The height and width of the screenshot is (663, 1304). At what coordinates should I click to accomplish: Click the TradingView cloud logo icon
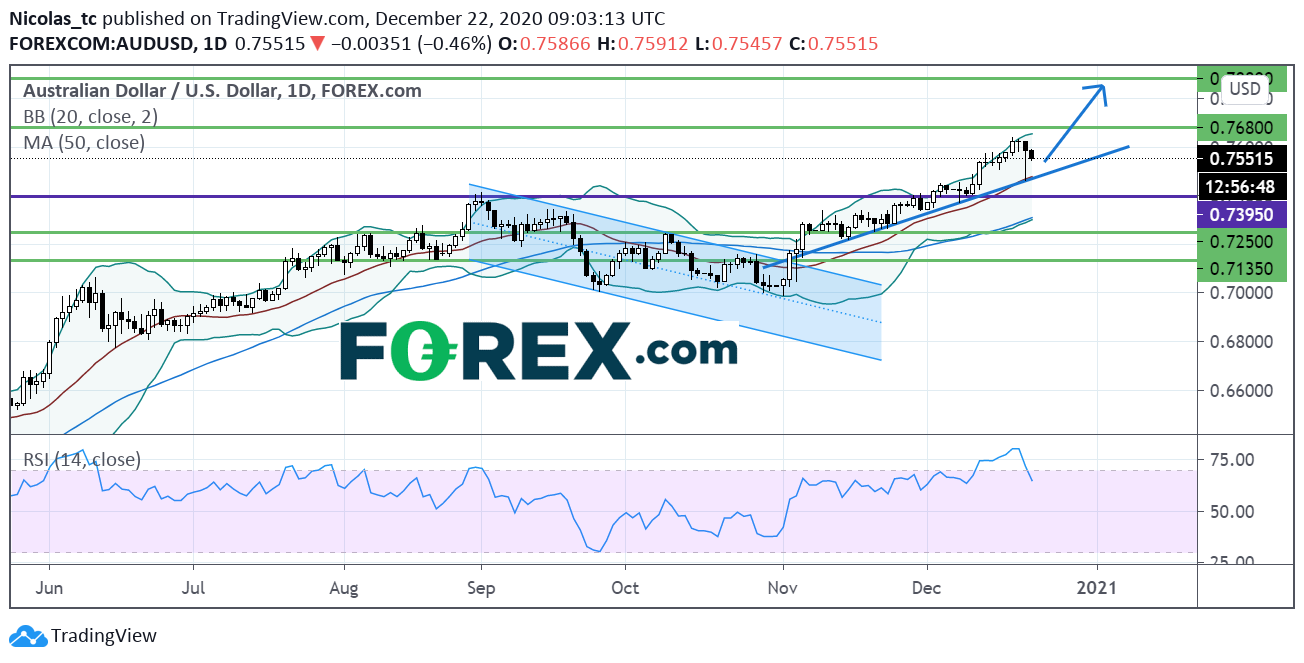(27, 636)
